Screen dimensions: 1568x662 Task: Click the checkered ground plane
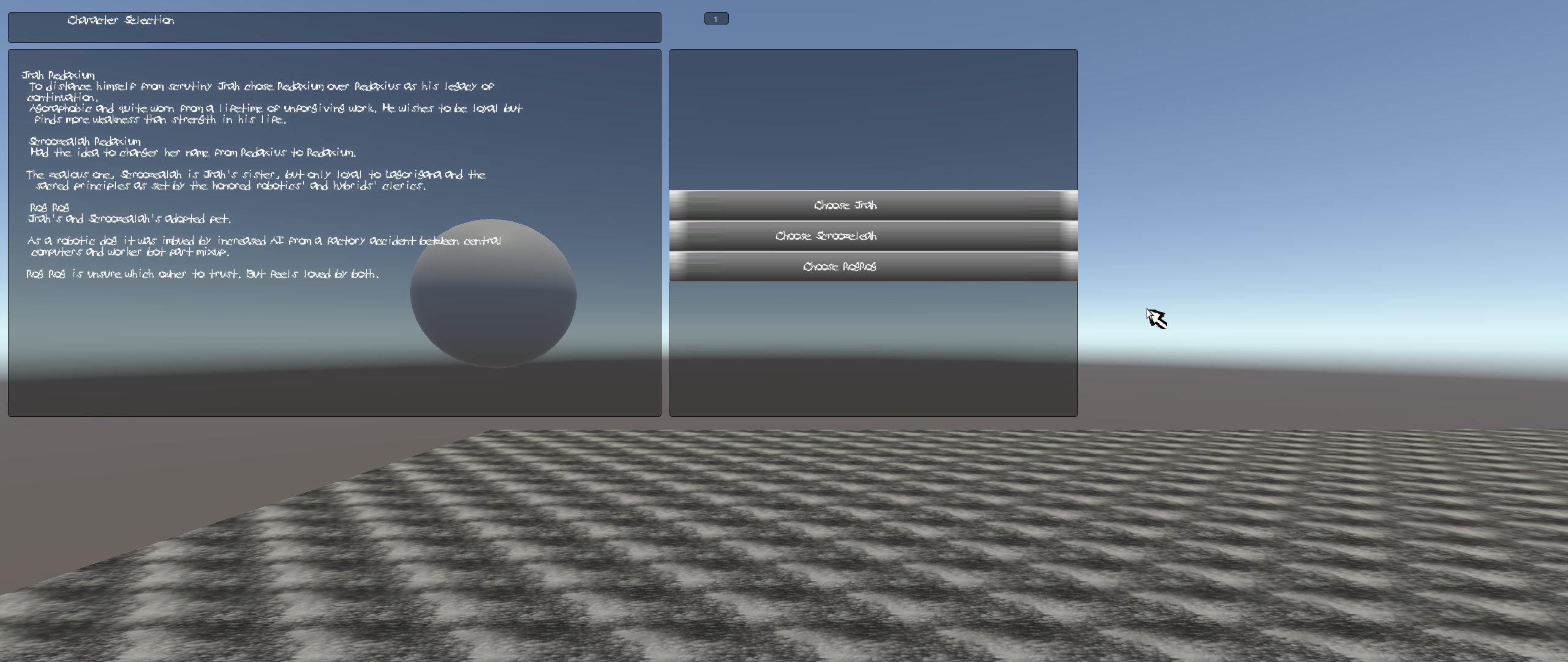coord(858,552)
